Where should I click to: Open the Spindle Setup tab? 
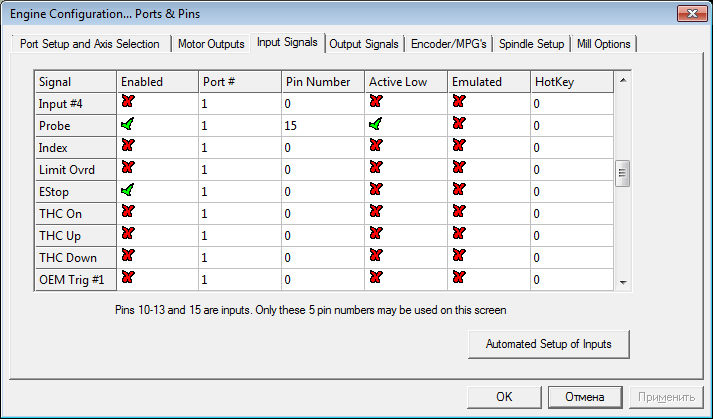click(531, 44)
